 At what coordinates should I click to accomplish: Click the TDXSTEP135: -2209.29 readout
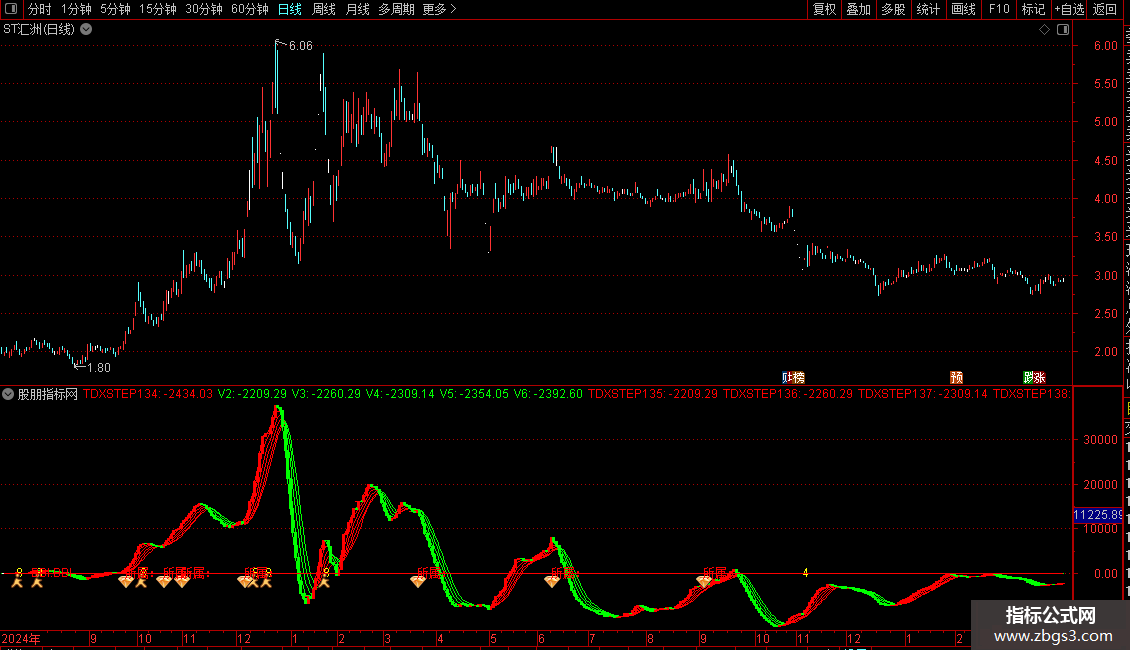[653, 394]
